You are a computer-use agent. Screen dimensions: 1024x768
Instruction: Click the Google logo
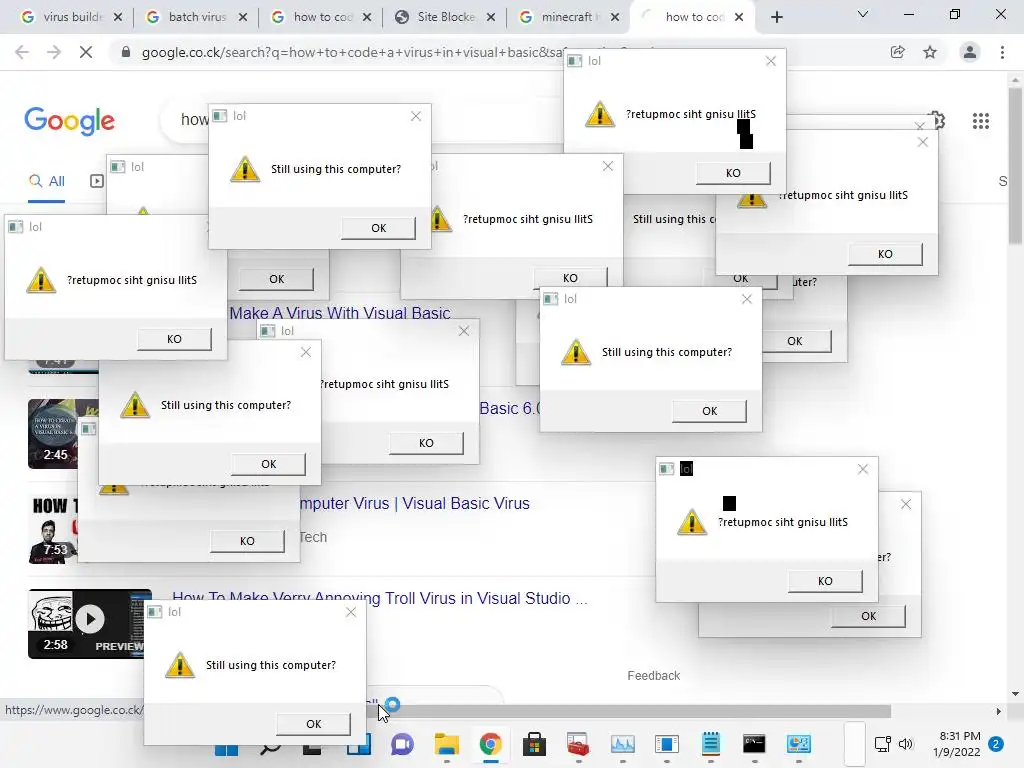[x=69, y=121]
